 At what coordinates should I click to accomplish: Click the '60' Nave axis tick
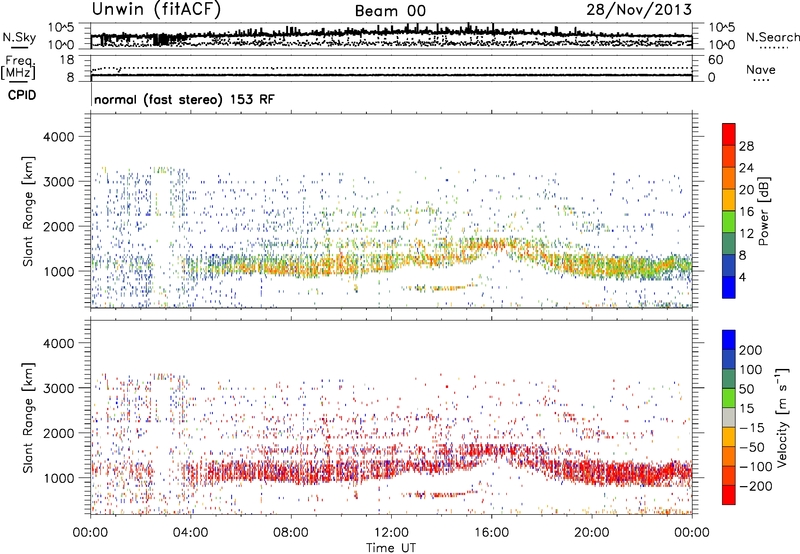click(x=715, y=60)
